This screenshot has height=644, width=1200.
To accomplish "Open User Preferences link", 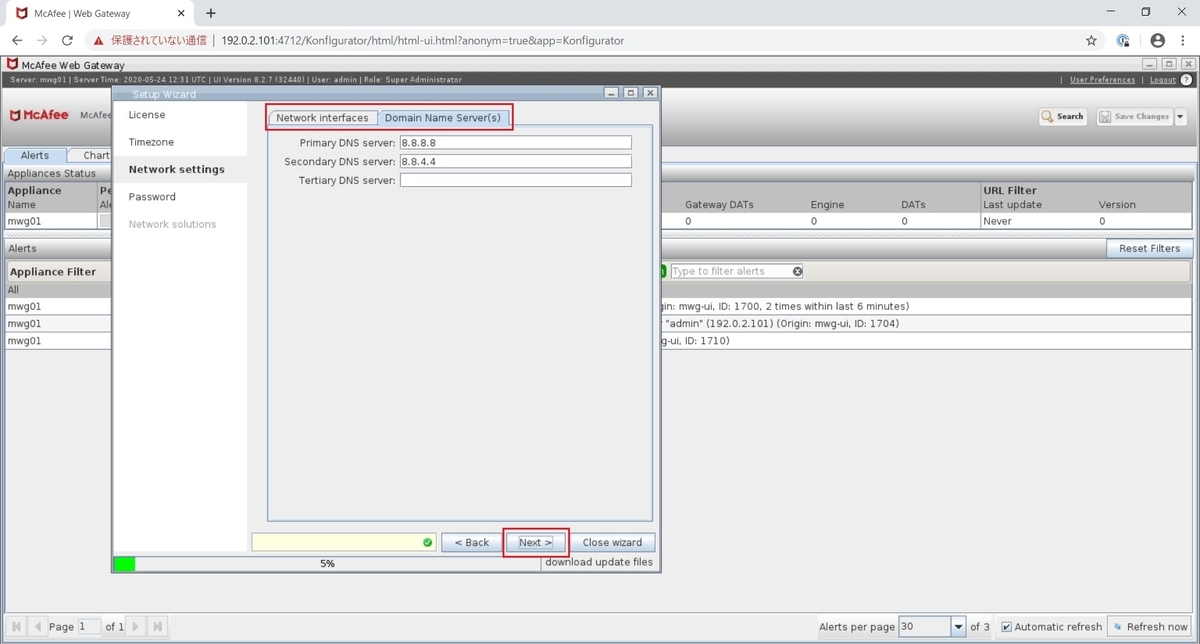I will (x=1102, y=80).
